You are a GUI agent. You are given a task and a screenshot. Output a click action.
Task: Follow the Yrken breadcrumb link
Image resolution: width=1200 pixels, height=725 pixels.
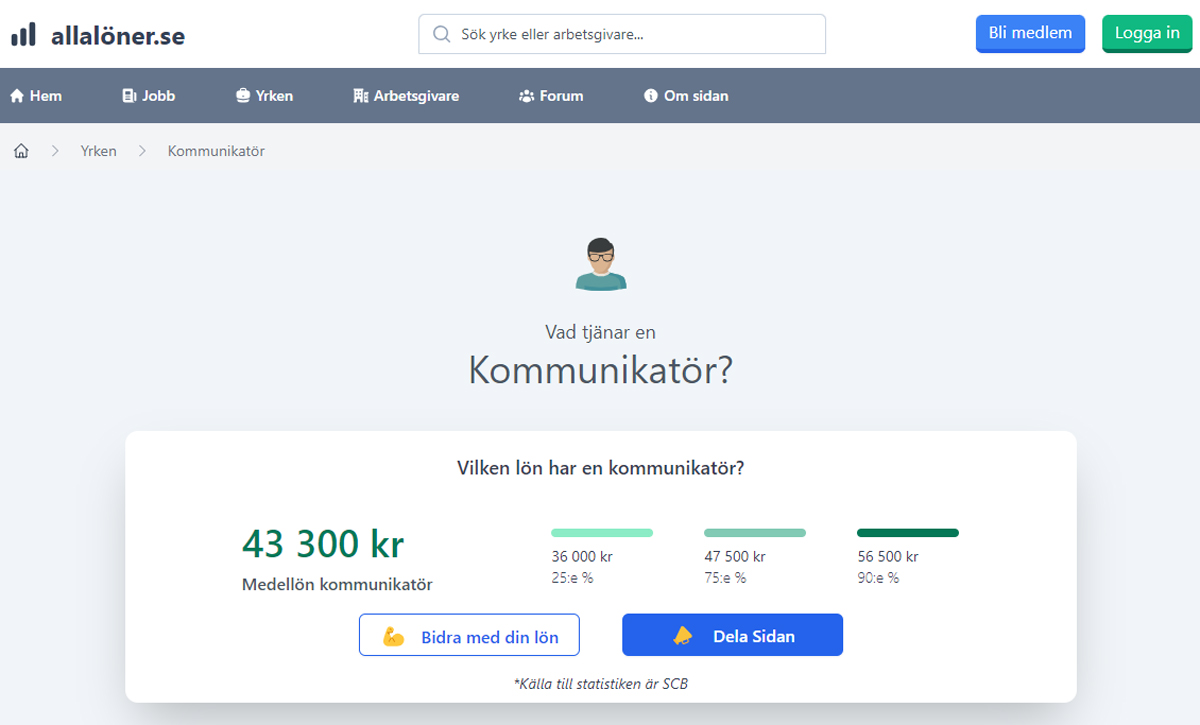point(99,151)
